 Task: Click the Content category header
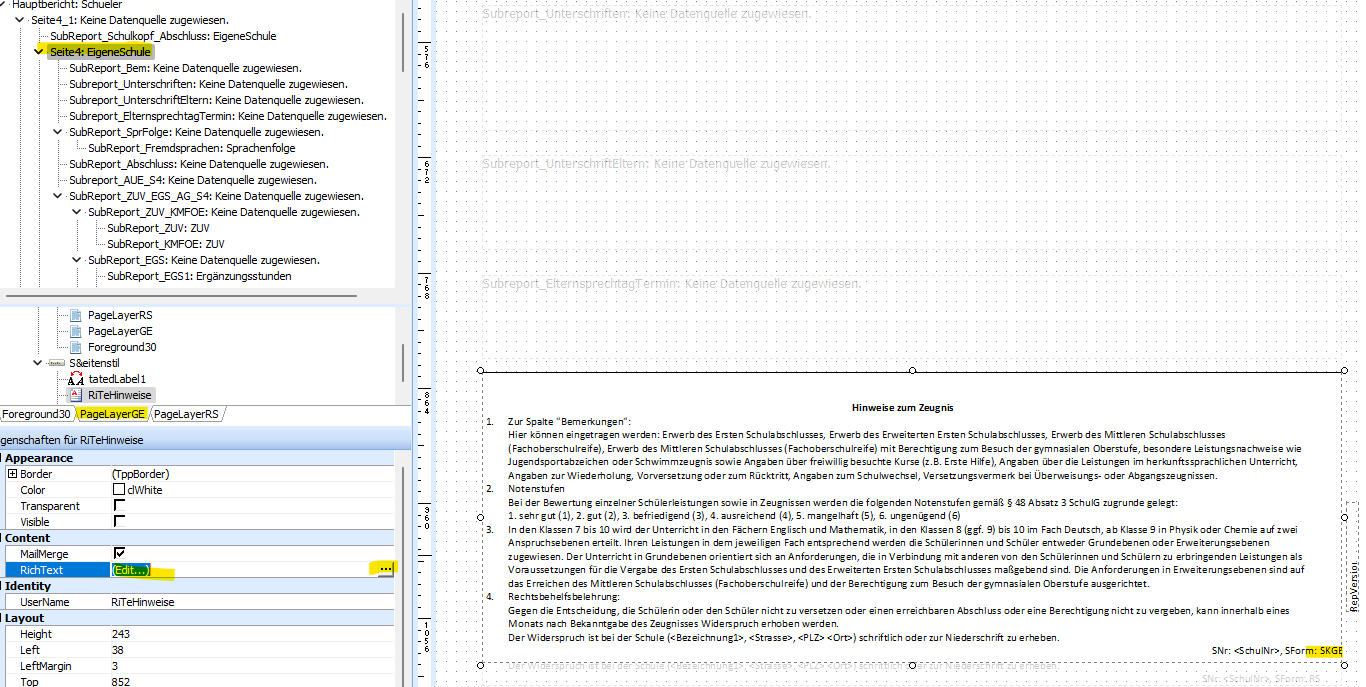click(27, 538)
